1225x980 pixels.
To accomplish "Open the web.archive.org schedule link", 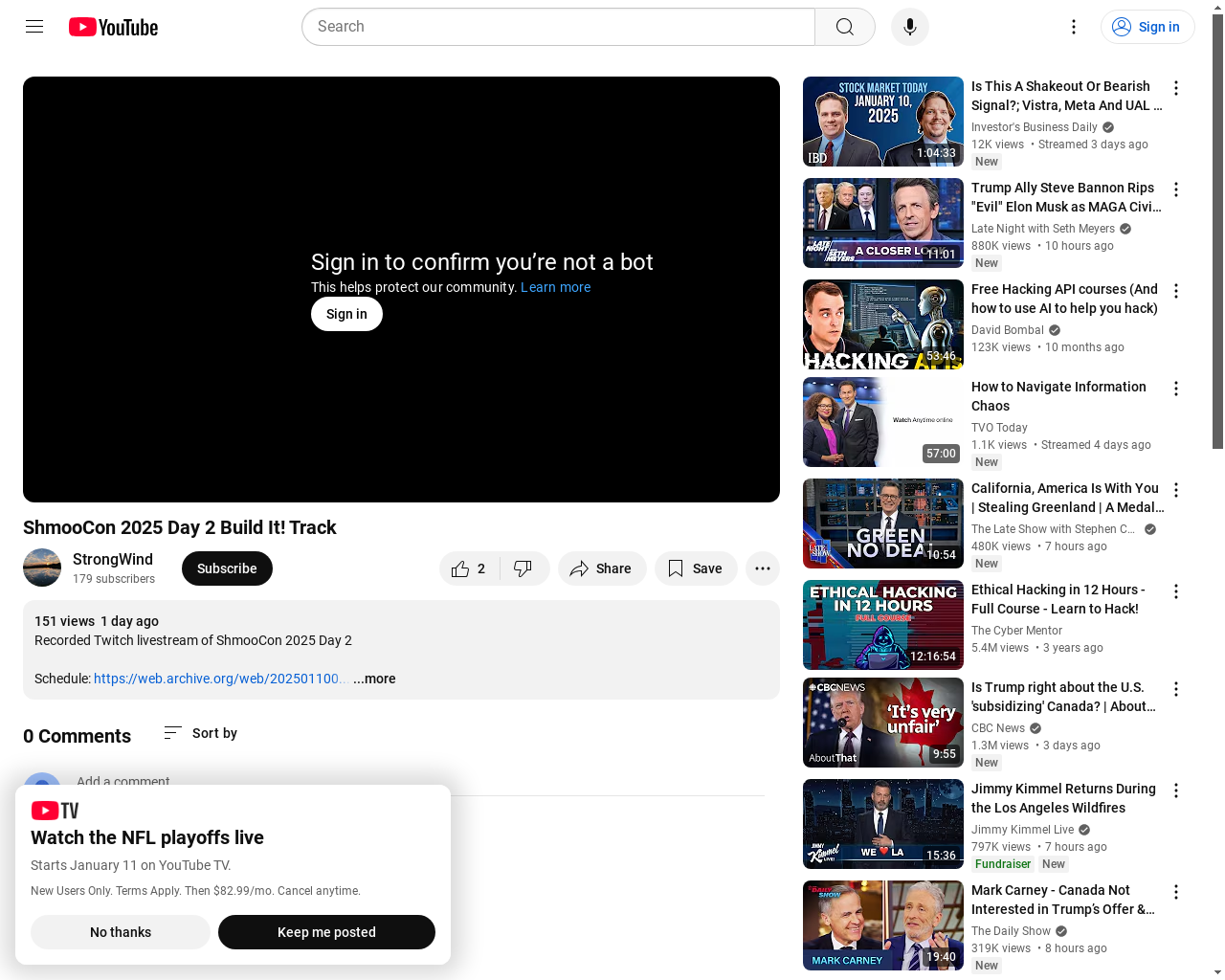I will [219, 679].
